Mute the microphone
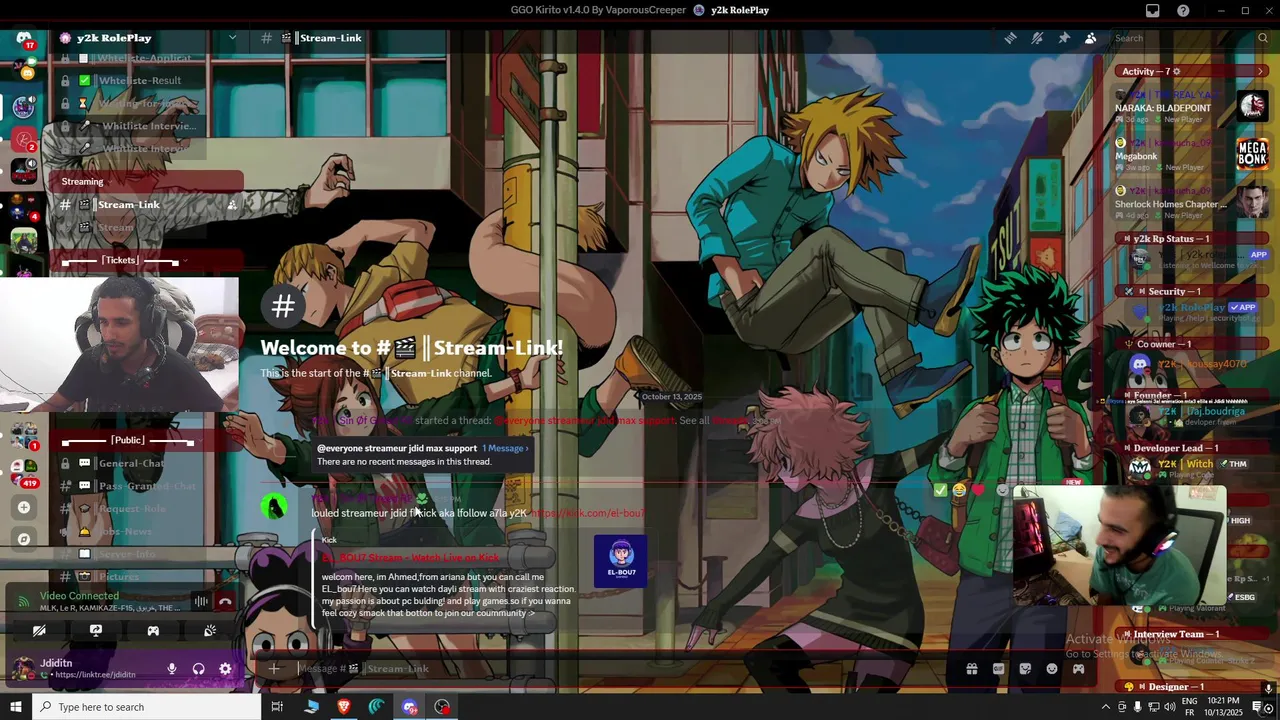This screenshot has width=1280, height=720. (x=172, y=669)
